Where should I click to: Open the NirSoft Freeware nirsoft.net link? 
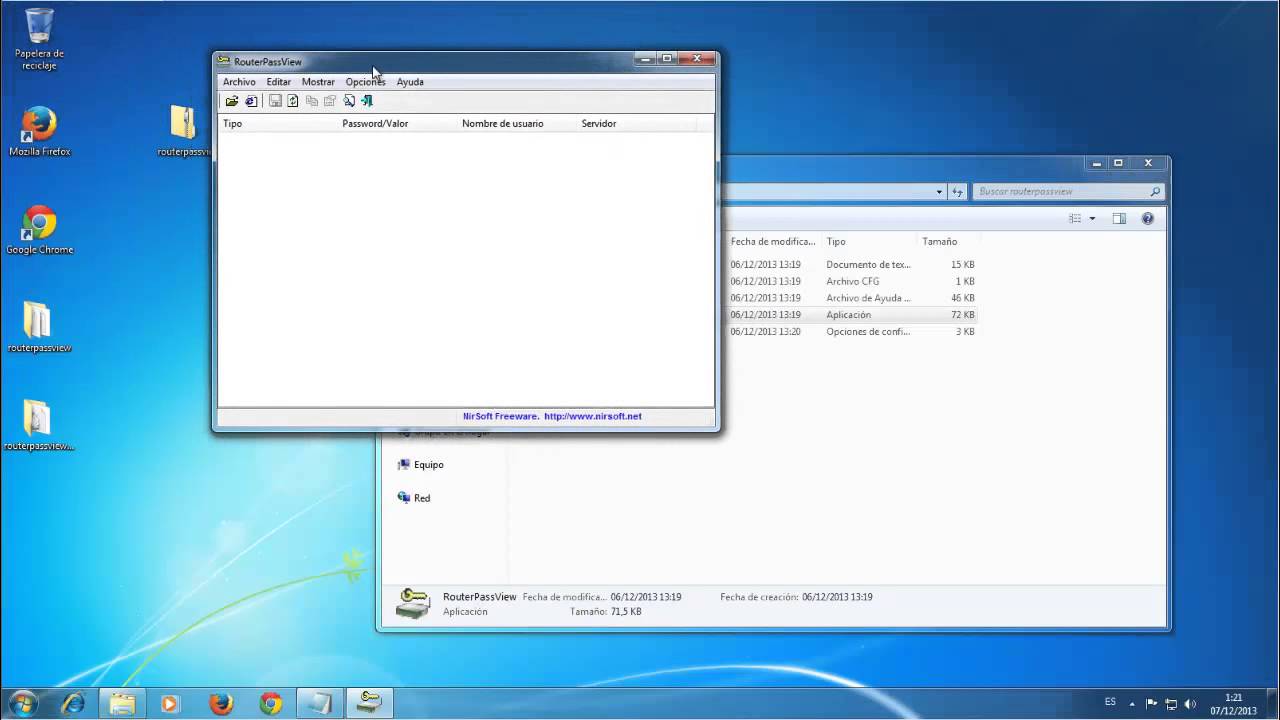552,416
